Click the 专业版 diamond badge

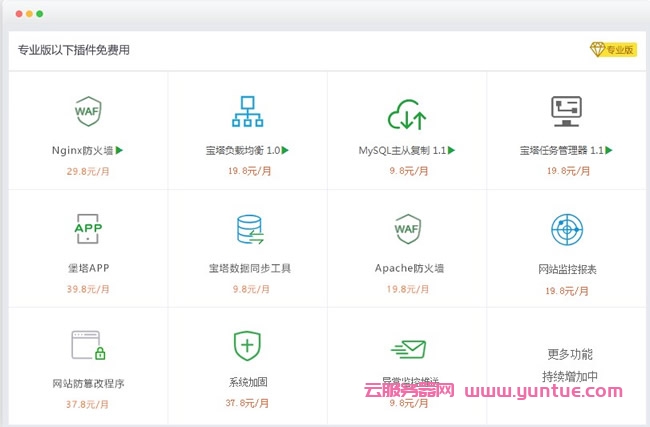tap(612, 49)
